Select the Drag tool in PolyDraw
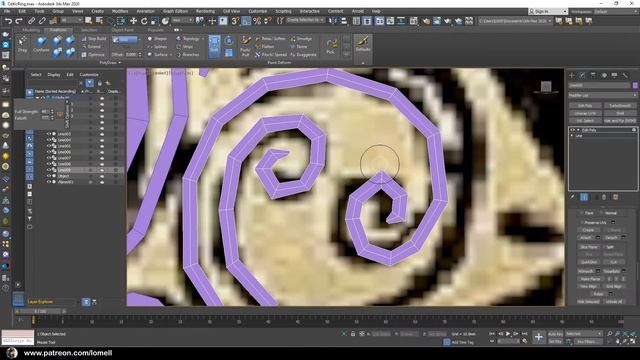The width and height of the screenshot is (640, 360). point(22,44)
